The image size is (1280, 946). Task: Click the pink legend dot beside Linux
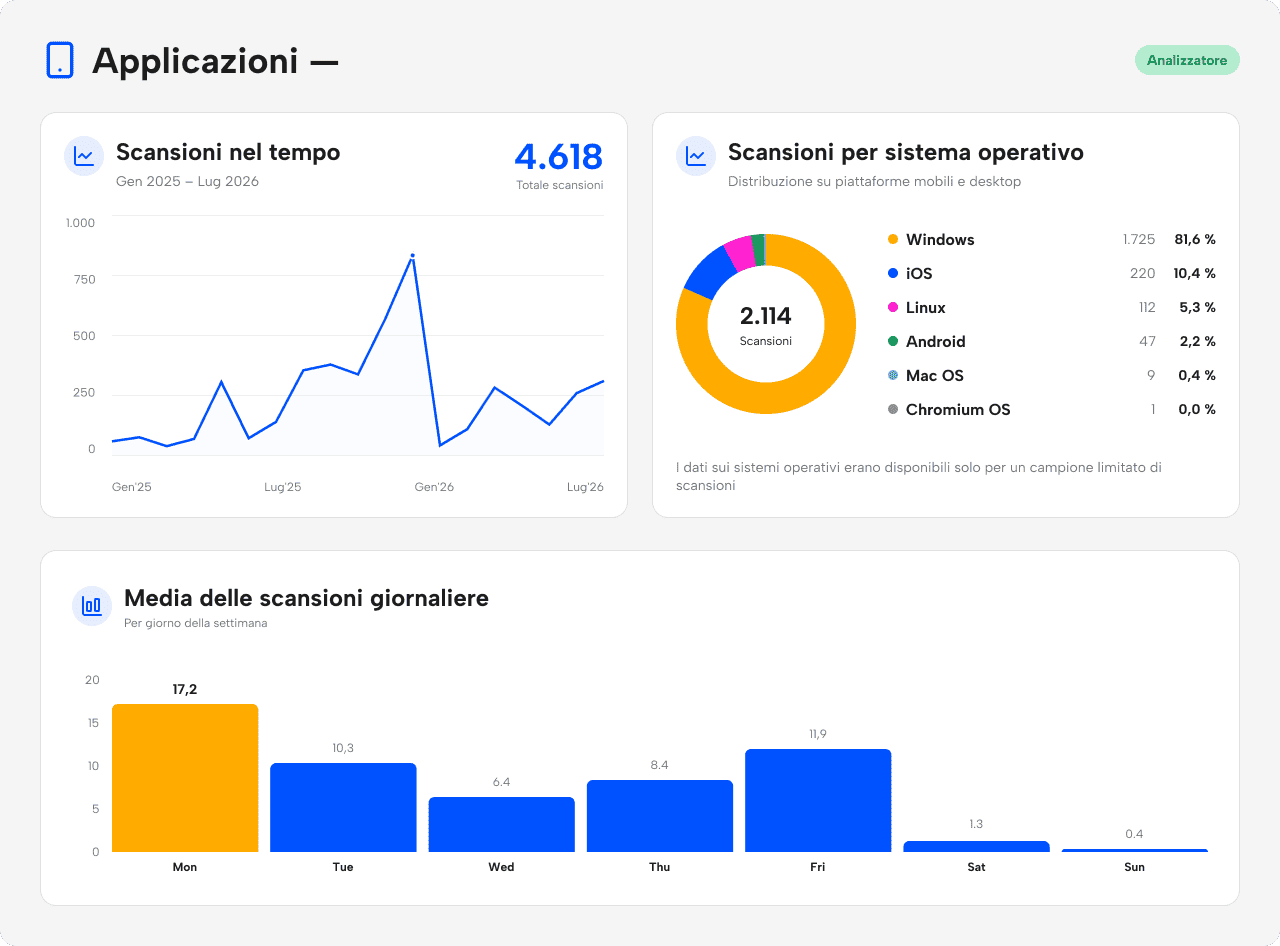point(893,307)
